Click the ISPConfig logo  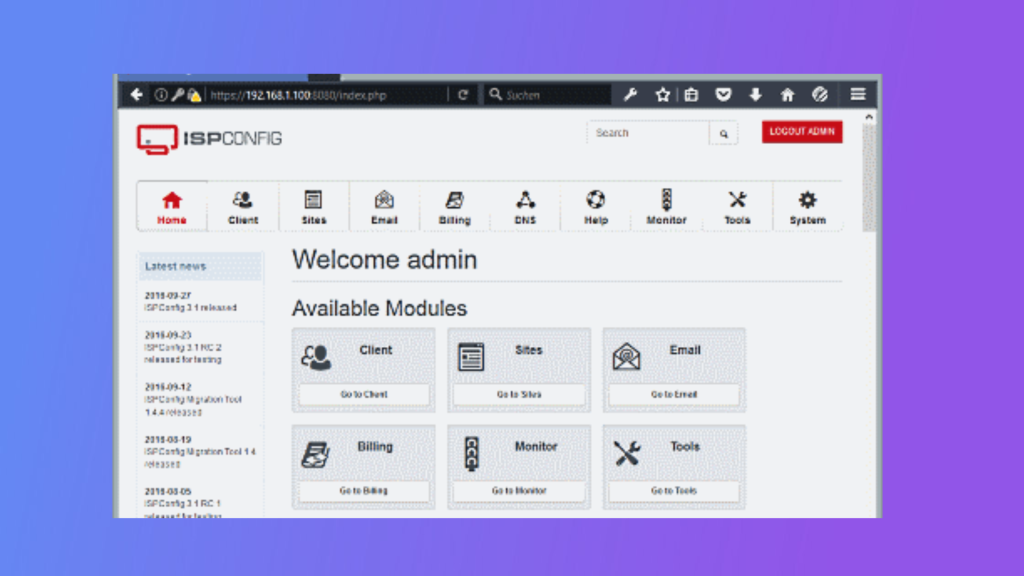tap(204, 137)
